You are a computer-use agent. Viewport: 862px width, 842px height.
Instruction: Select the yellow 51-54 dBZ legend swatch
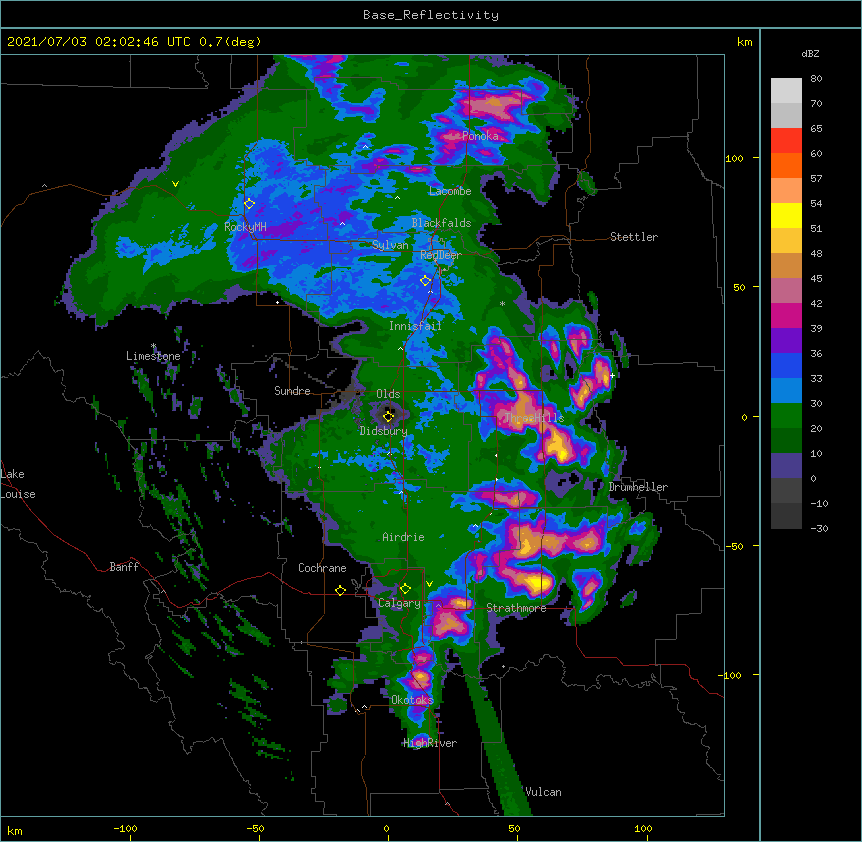click(786, 216)
